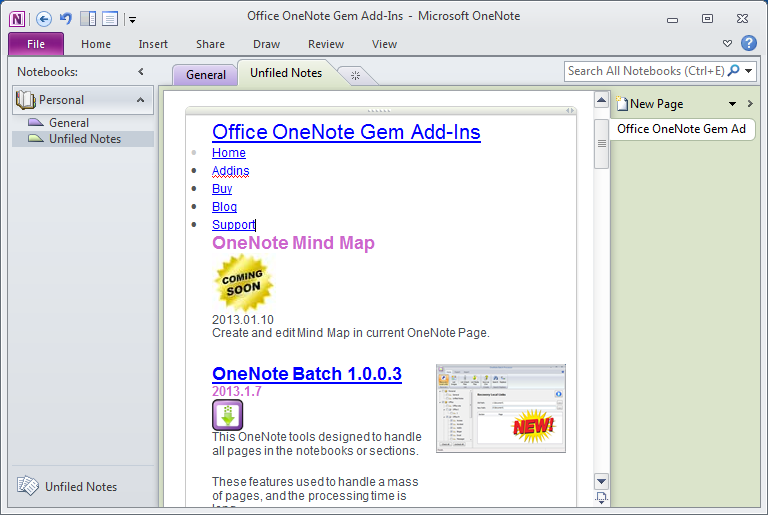Image resolution: width=768 pixels, height=515 pixels.
Task: Open the Review ribbon tab
Action: point(326,44)
